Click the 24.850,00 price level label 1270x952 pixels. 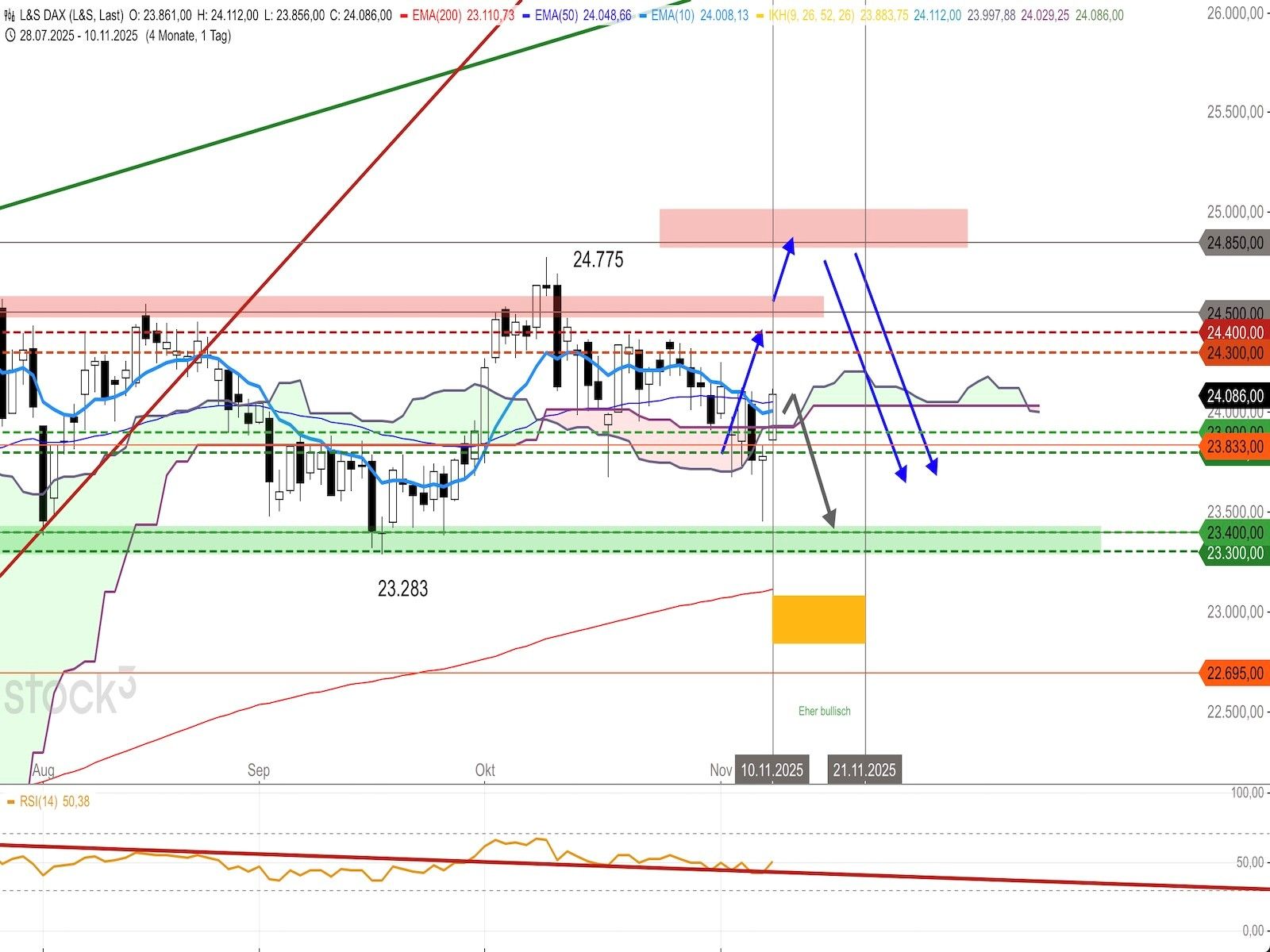coord(1234,243)
